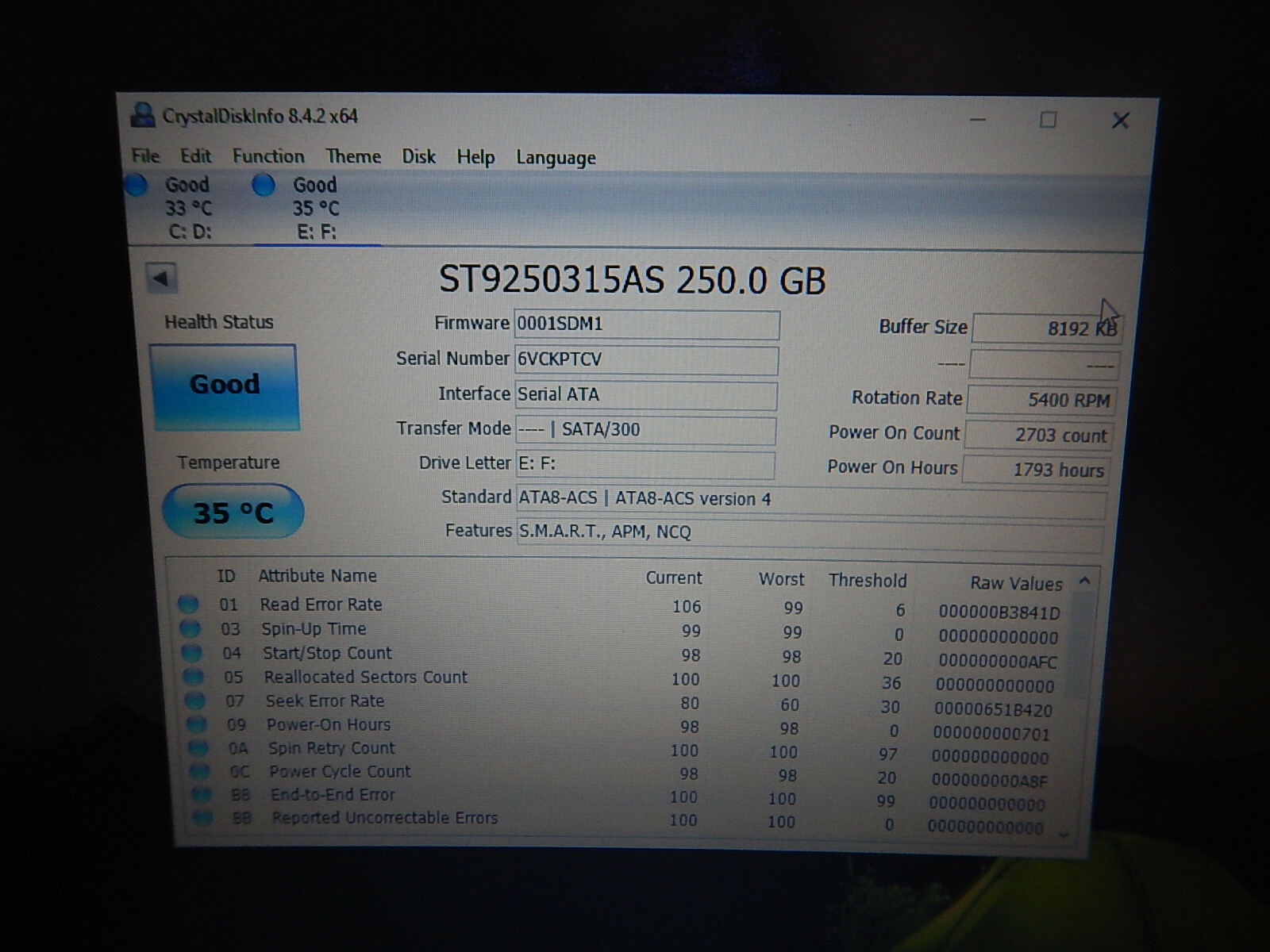Click status dot for Power Cycle Count
The image size is (1270, 952).
click(x=199, y=771)
